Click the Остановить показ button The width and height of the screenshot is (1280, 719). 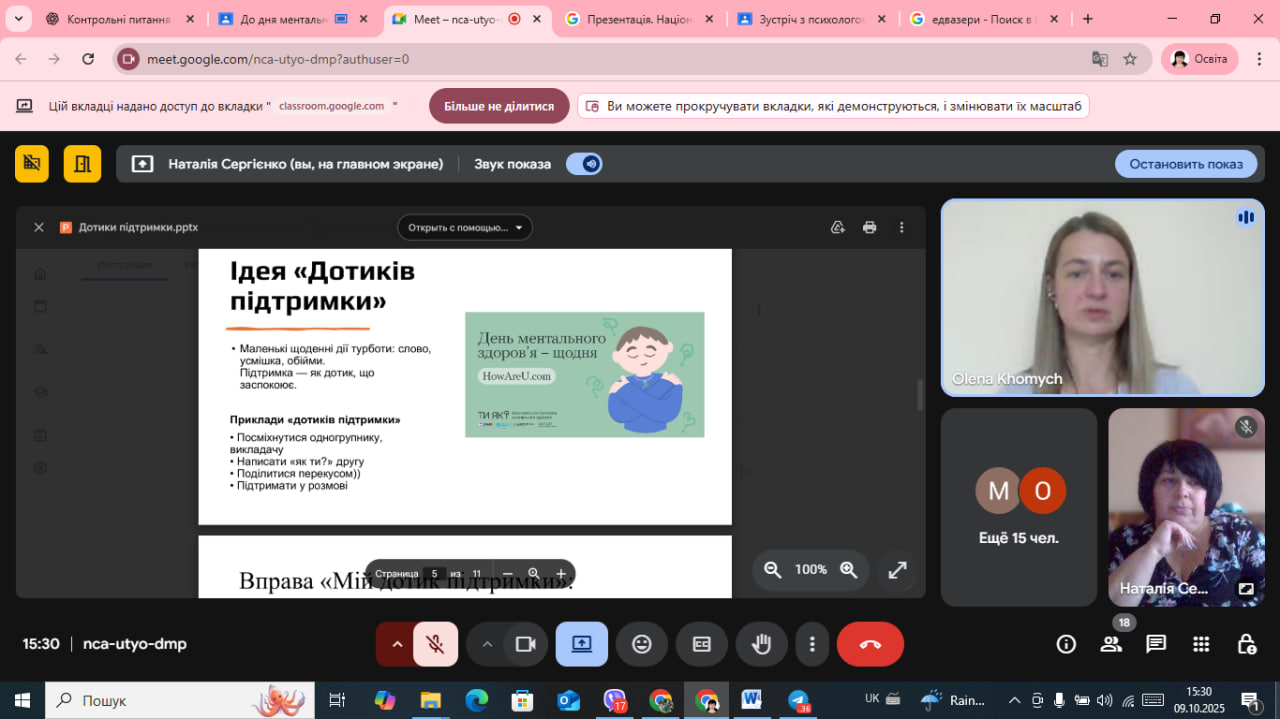pyautogui.click(x=1186, y=164)
